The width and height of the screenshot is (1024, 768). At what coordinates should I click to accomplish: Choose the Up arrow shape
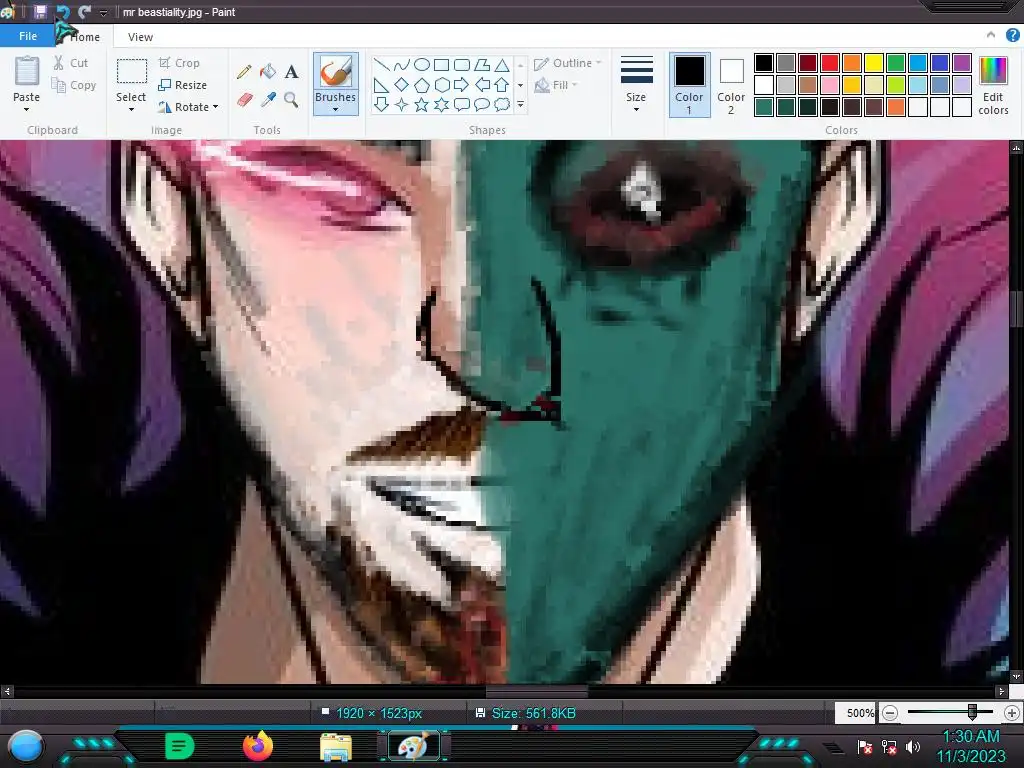coord(502,84)
